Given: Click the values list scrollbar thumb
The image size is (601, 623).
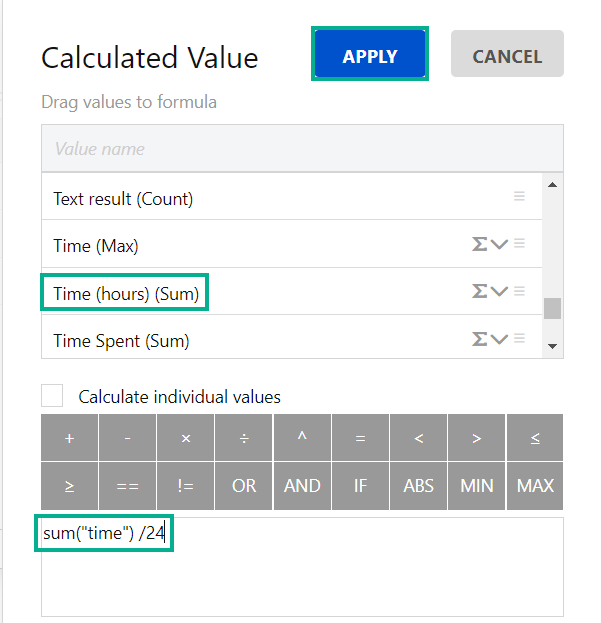Looking at the screenshot, I should pos(552,307).
